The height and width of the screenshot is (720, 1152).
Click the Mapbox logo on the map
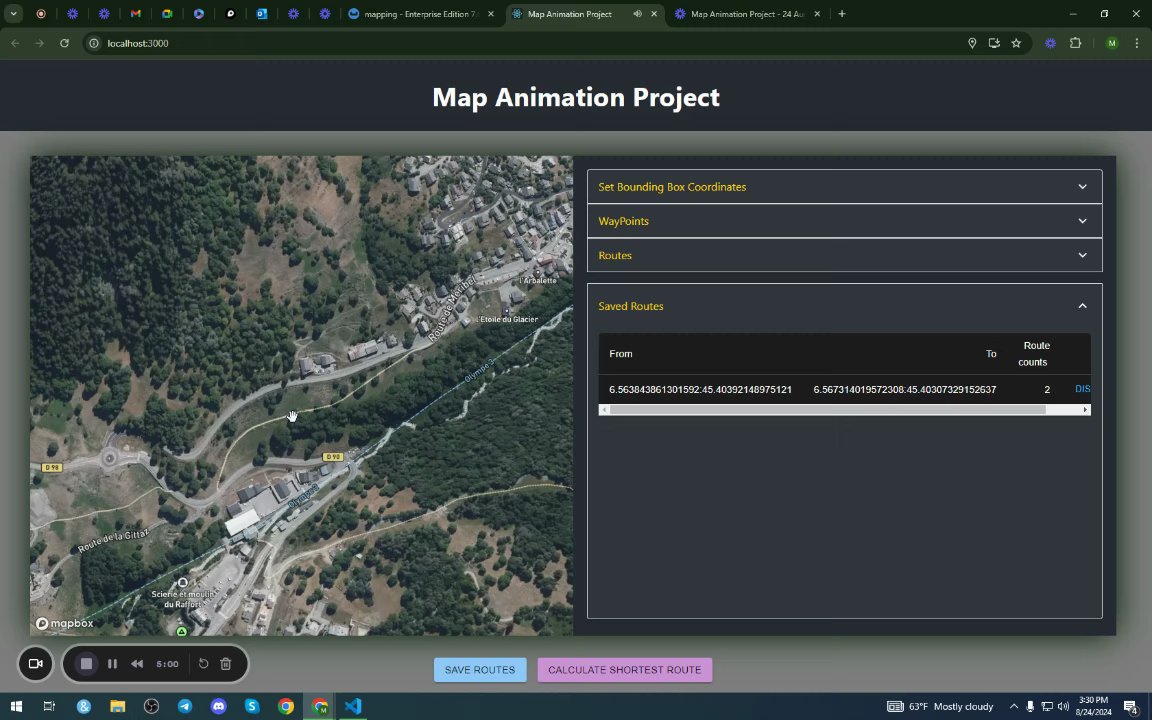click(65, 624)
